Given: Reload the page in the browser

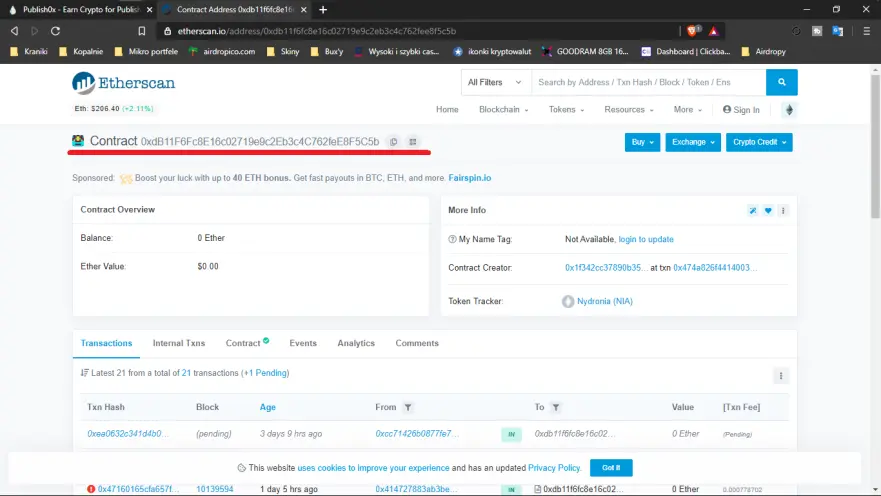Looking at the screenshot, I should click(x=55, y=31).
